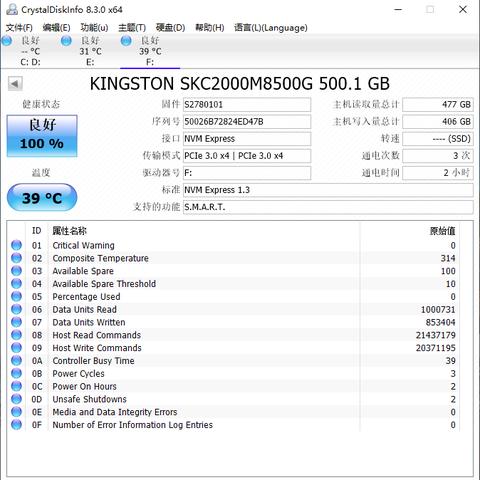Screen dimensions: 480x480
Task: Click the host writes field 406 GB
Action: [x=438, y=122]
